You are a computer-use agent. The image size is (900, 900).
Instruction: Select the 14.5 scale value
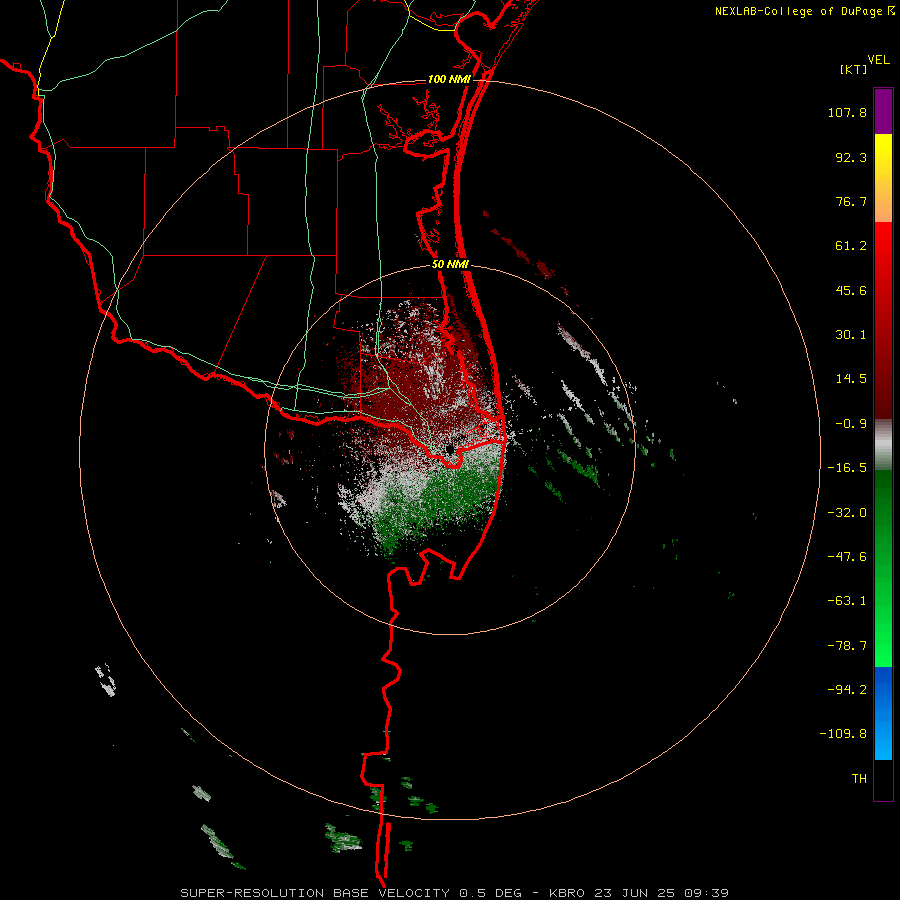point(851,379)
